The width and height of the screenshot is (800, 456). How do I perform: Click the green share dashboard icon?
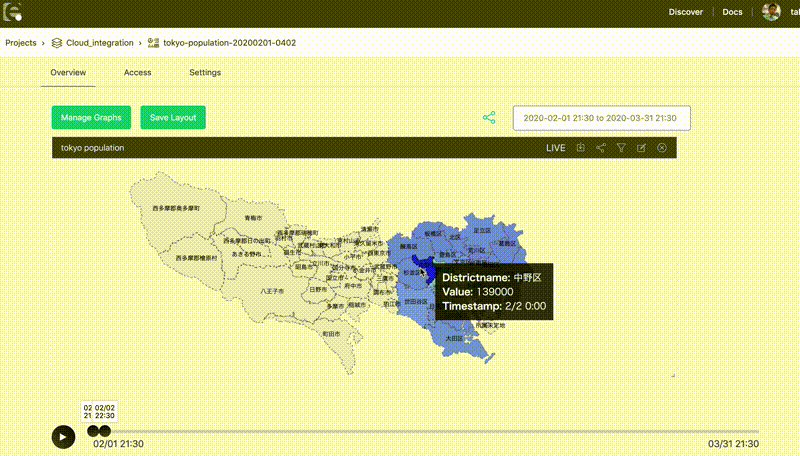pos(489,118)
